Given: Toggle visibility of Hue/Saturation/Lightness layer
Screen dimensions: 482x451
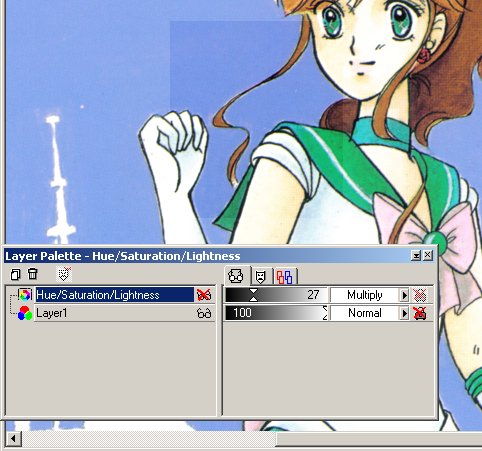Looking at the screenshot, I should pos(204,295).
